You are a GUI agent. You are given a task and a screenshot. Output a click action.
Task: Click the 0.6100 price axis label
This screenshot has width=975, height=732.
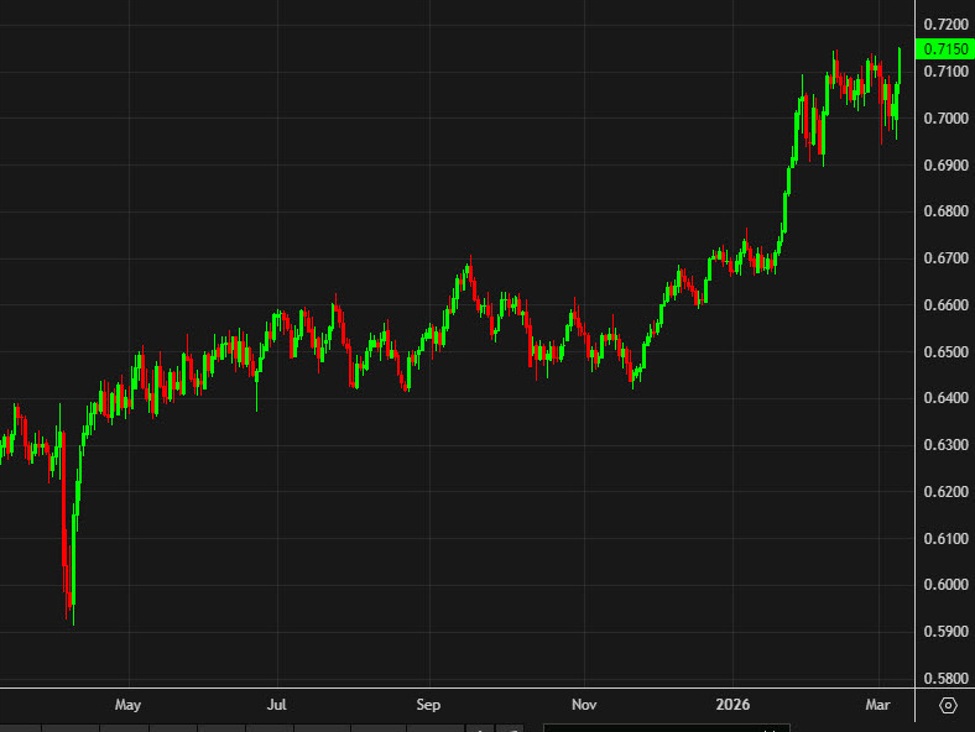944,539
